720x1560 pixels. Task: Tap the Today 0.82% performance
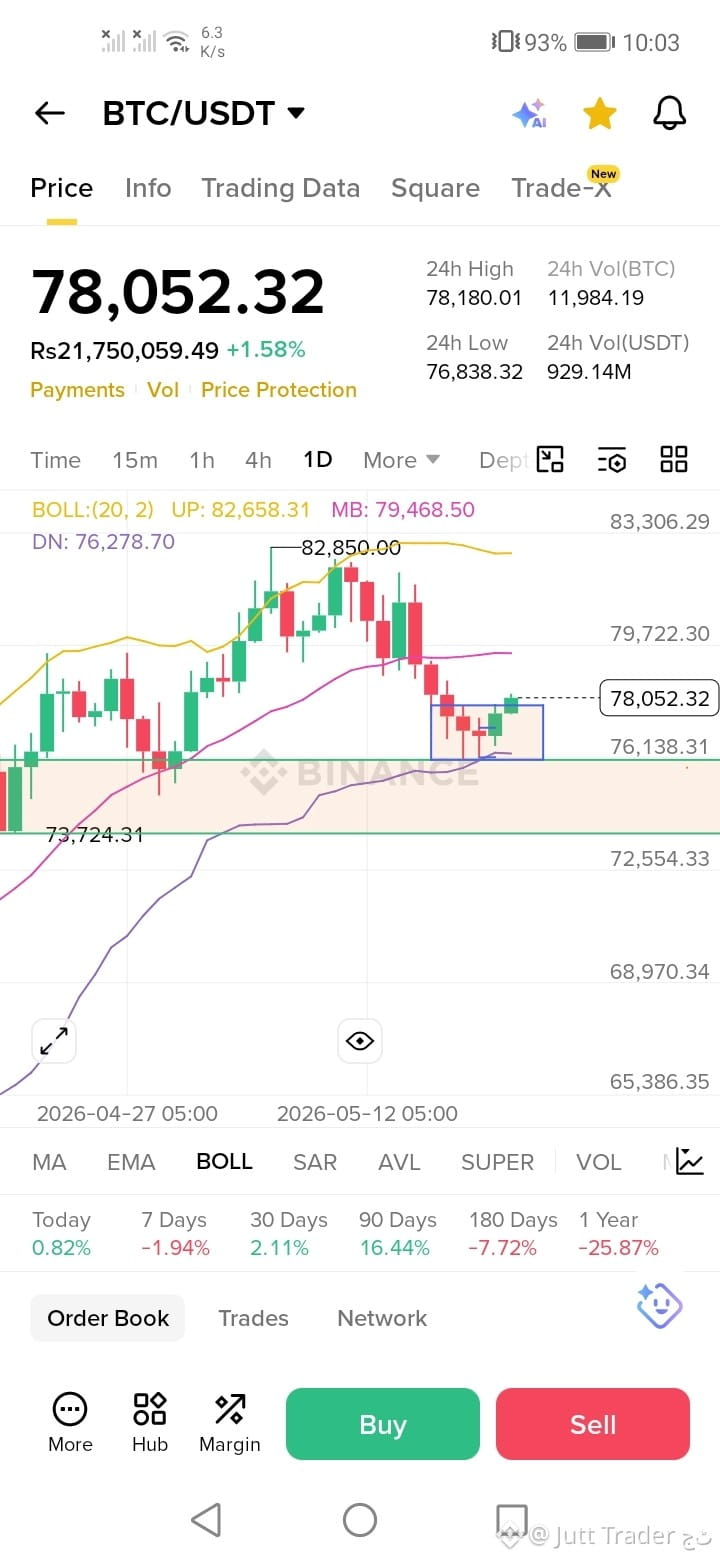pos(61,1234)
